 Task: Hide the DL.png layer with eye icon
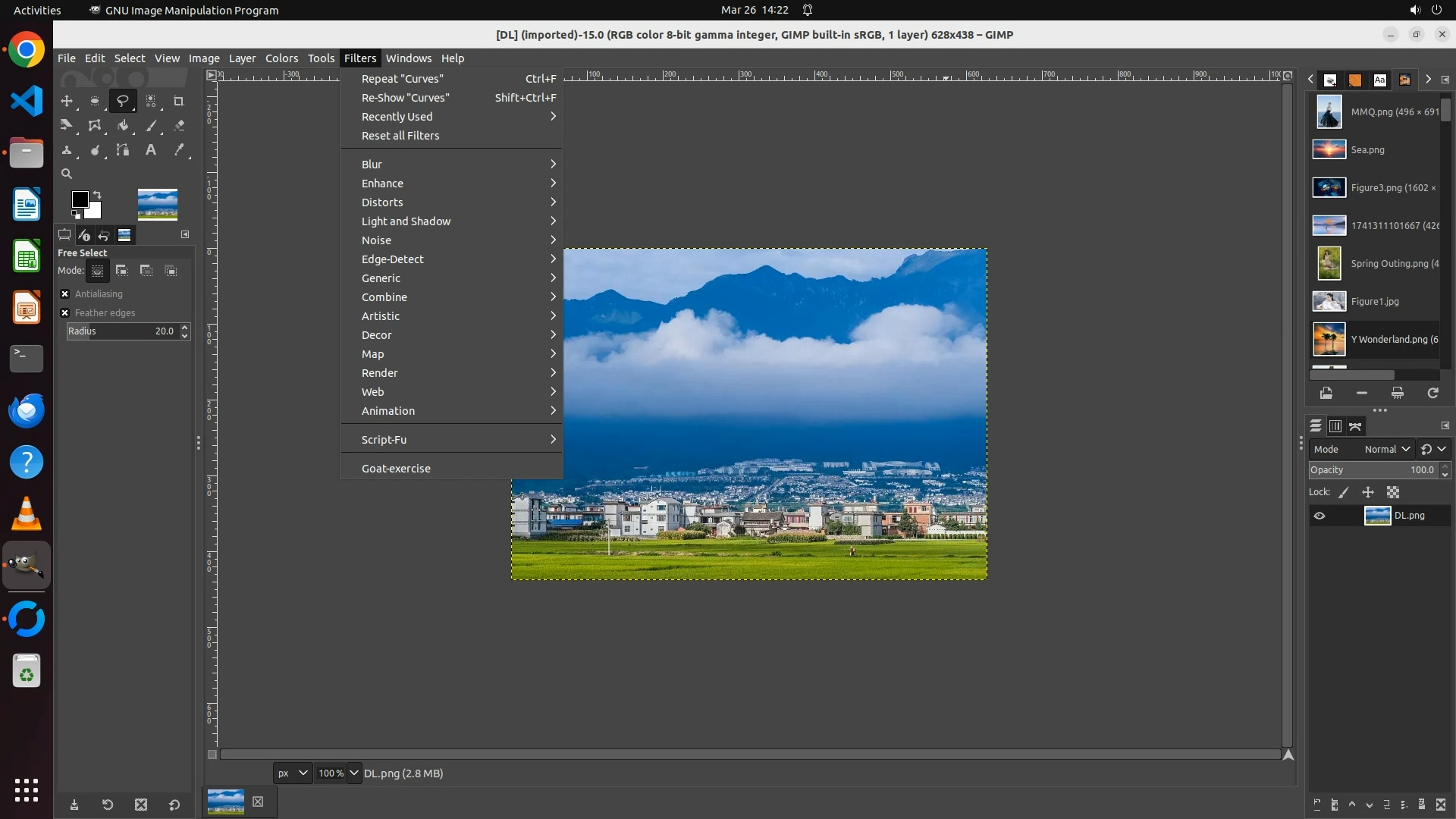[x=1319, y=516]
